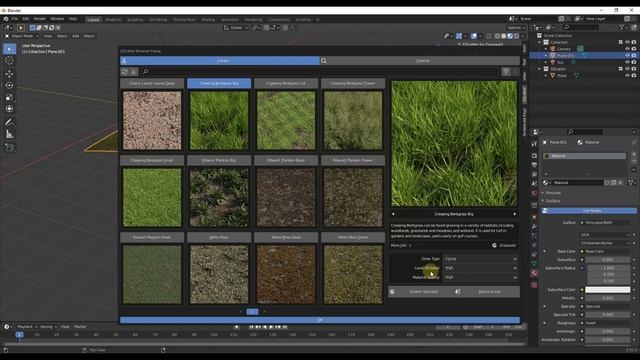Click the OK bar below the popup
This screenshot has width=640, height=360.
point(320,320)
